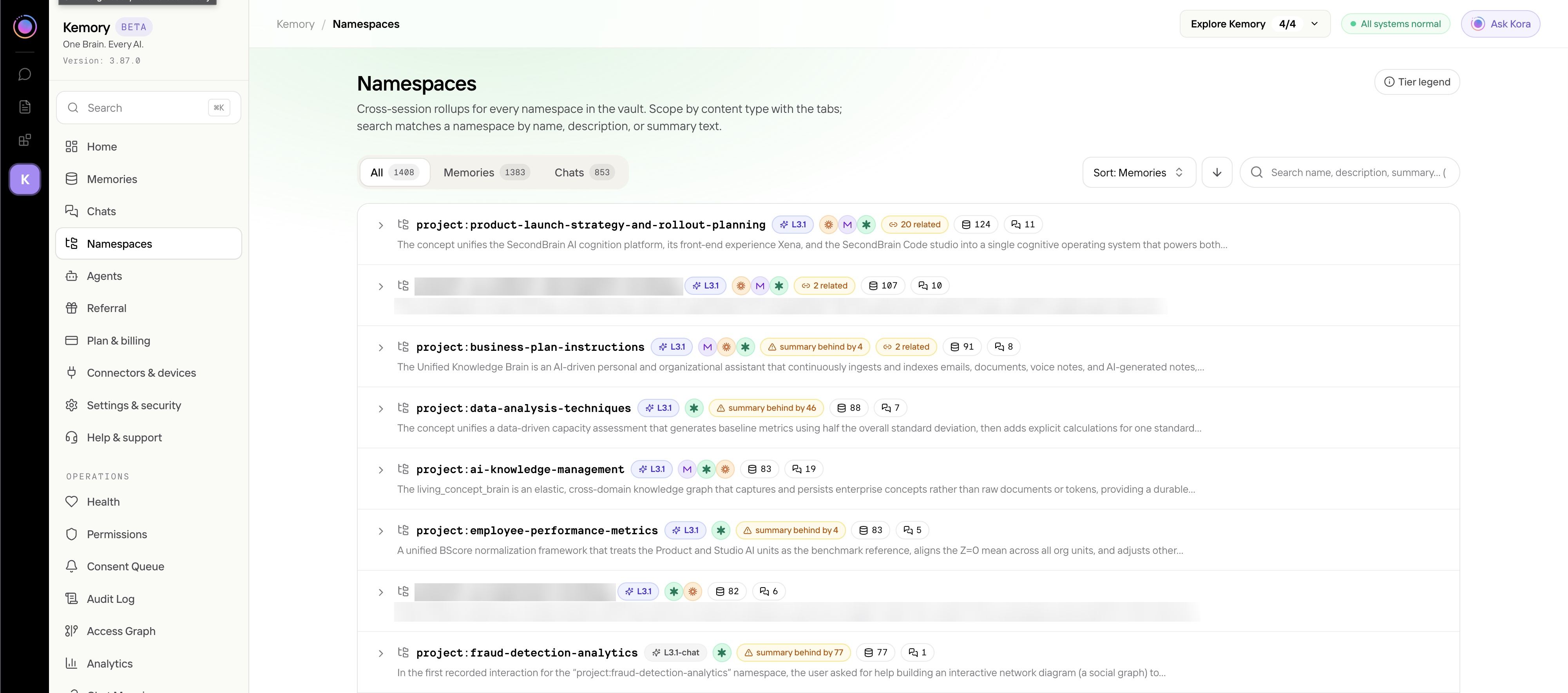
Task: Click the Kemory logo at top left
Action: 24,26
